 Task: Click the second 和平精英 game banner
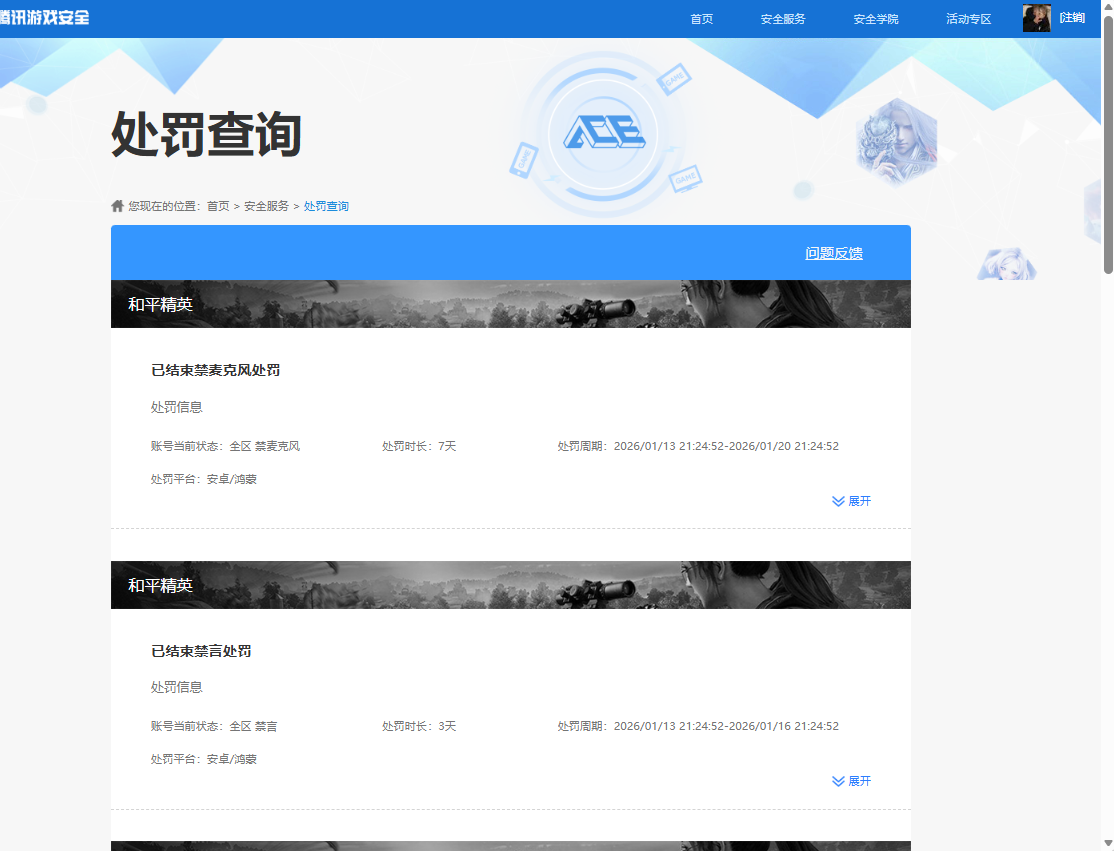point(510,585)
